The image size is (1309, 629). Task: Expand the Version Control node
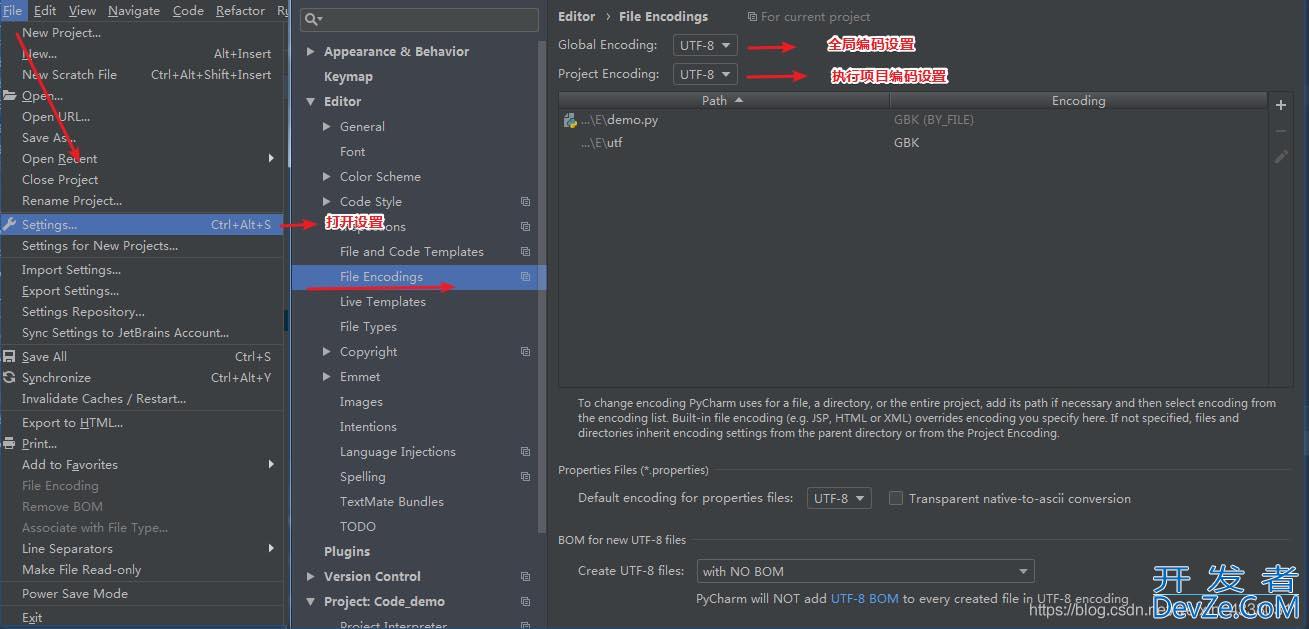(311, 577)
